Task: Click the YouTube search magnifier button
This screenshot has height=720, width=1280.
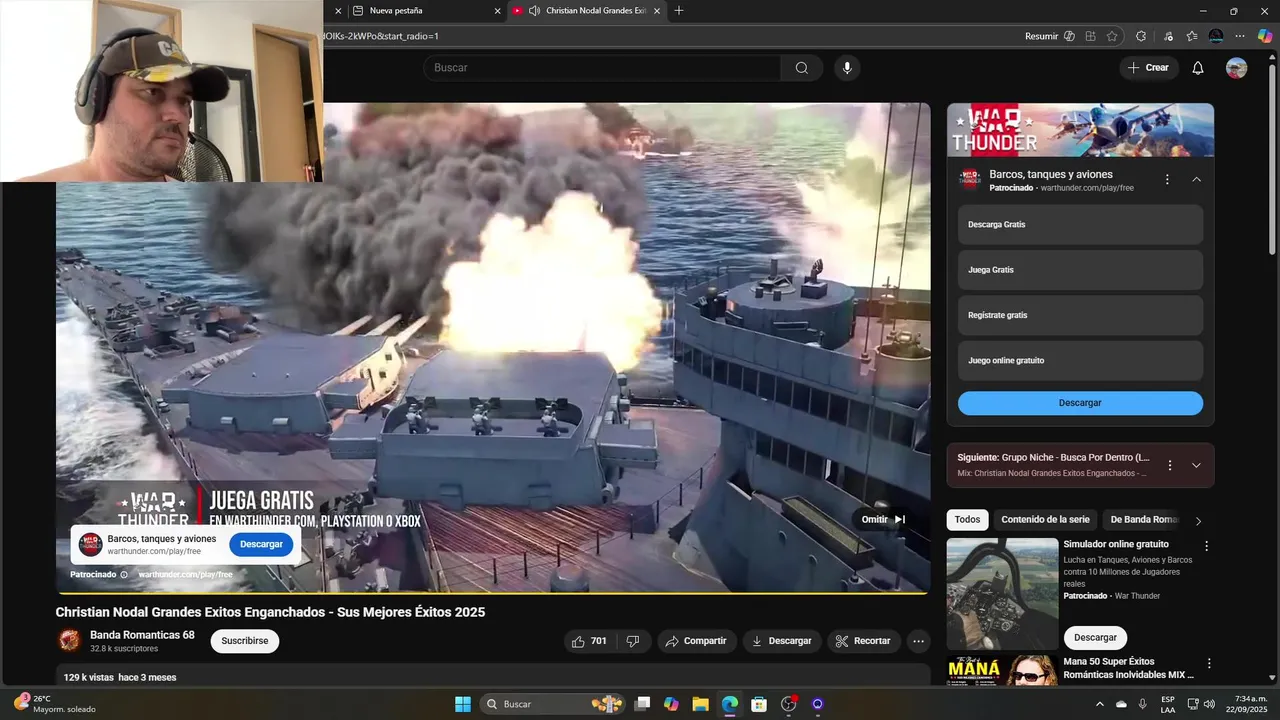Action: pos(802,68)
